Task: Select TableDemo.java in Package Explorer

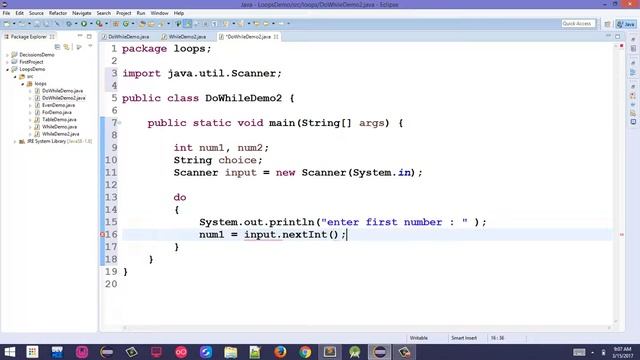Action: pos(59,120)
